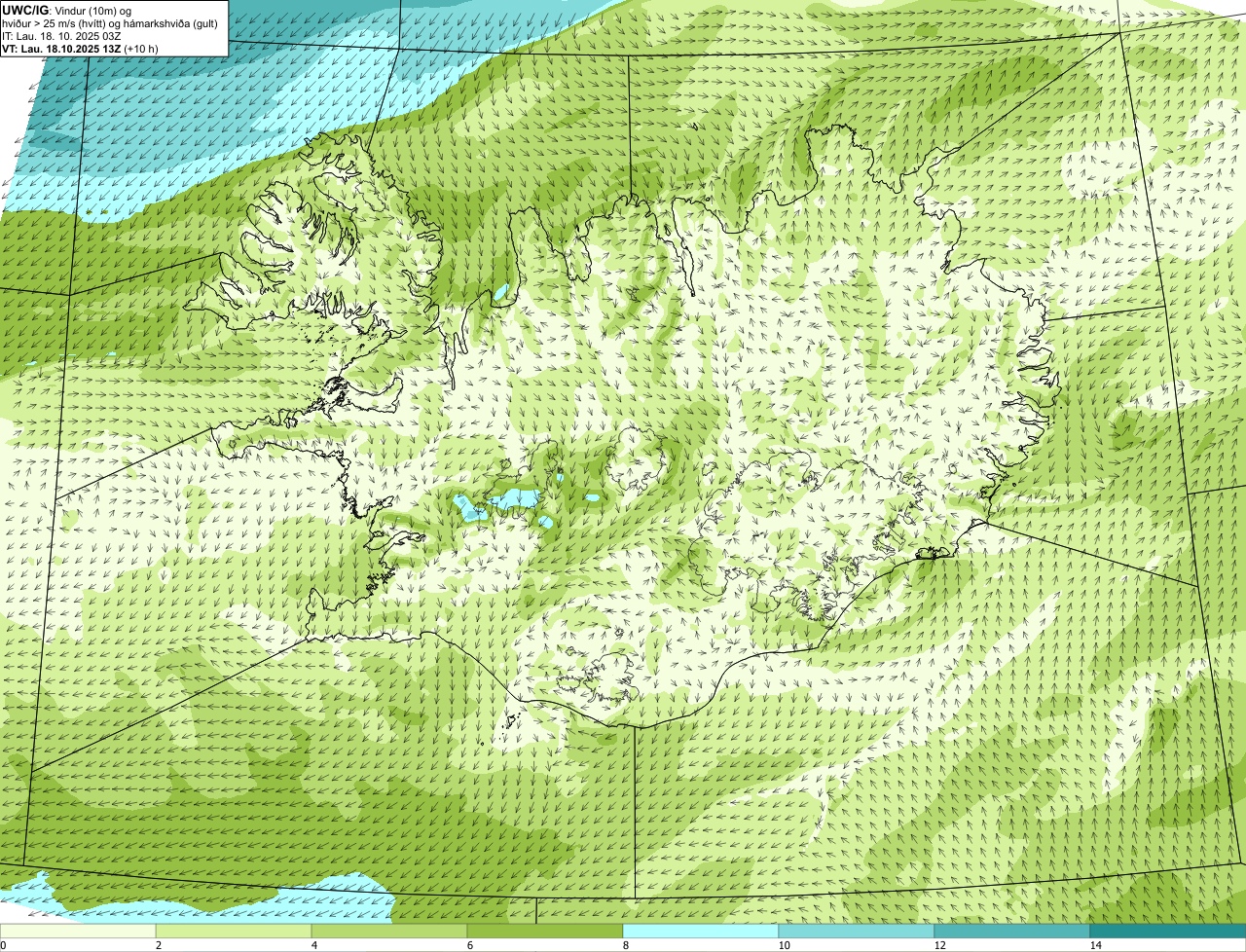
Task: Click the legend scale label "14"
Action: [1094, 945]
